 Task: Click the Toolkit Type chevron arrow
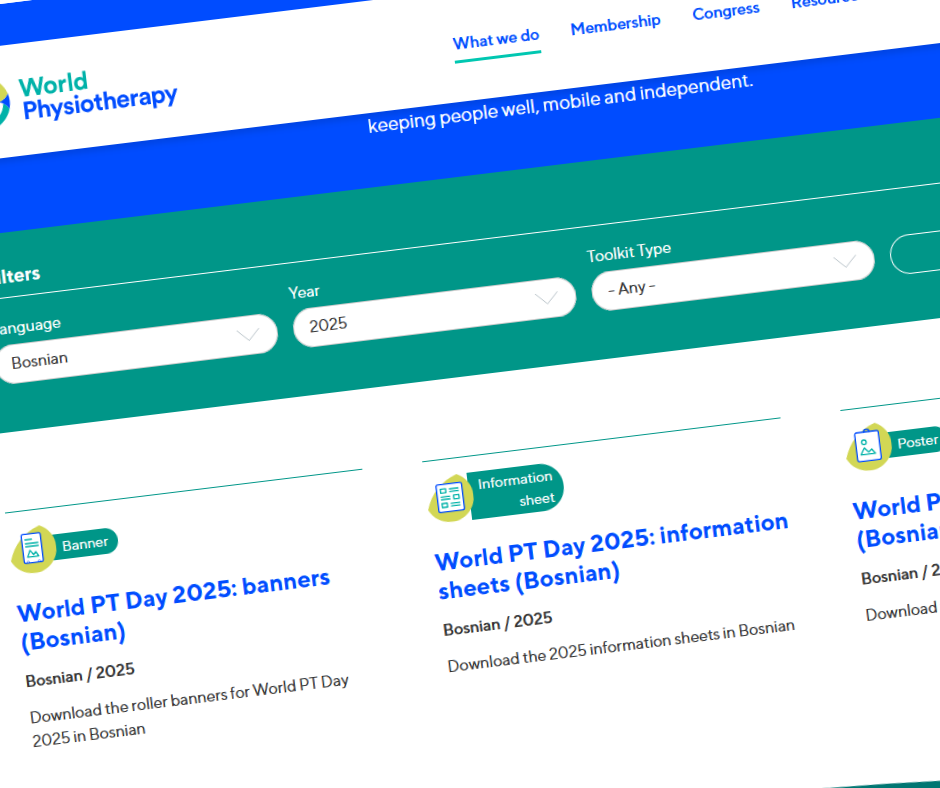[845, 261]
